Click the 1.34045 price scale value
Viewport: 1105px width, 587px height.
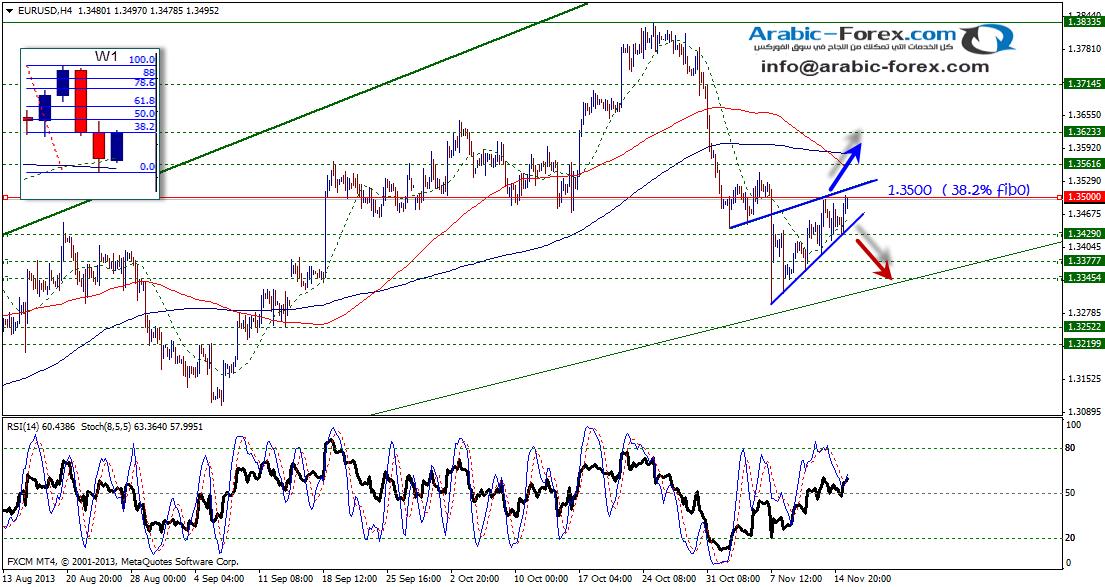click(1084, 246)
